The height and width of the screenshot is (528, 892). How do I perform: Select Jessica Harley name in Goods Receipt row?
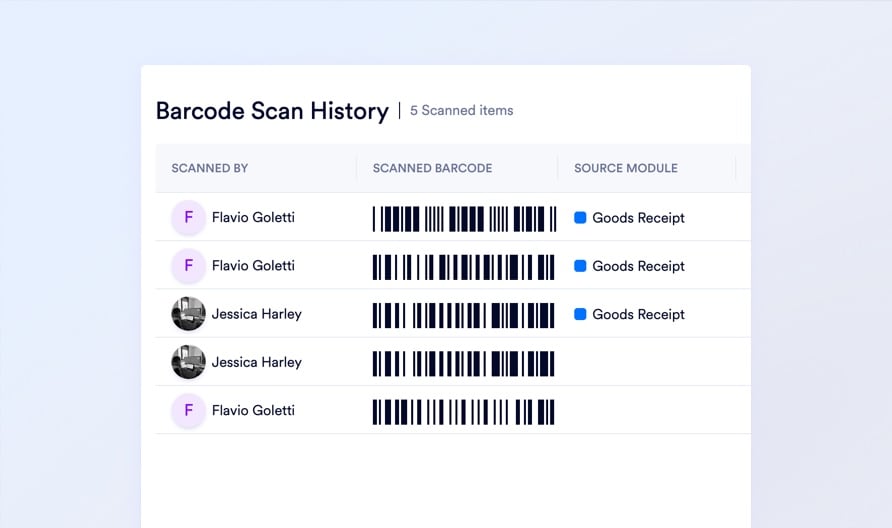click(257, 314)
